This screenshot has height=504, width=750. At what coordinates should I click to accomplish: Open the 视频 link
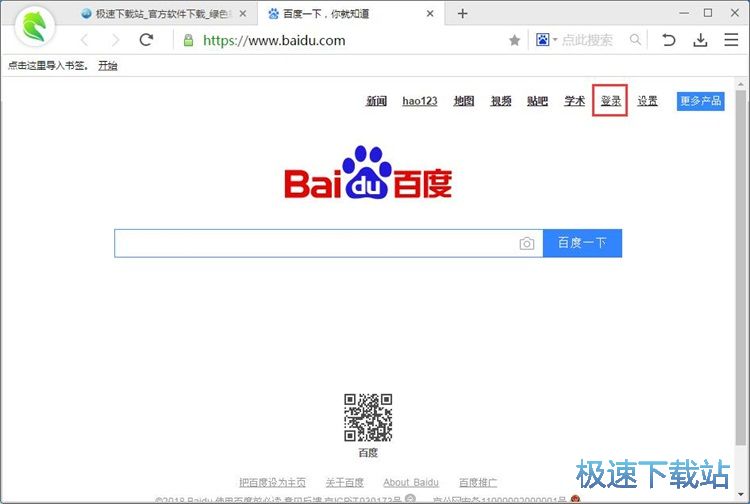pyautogui.click(x=501, y=101)
